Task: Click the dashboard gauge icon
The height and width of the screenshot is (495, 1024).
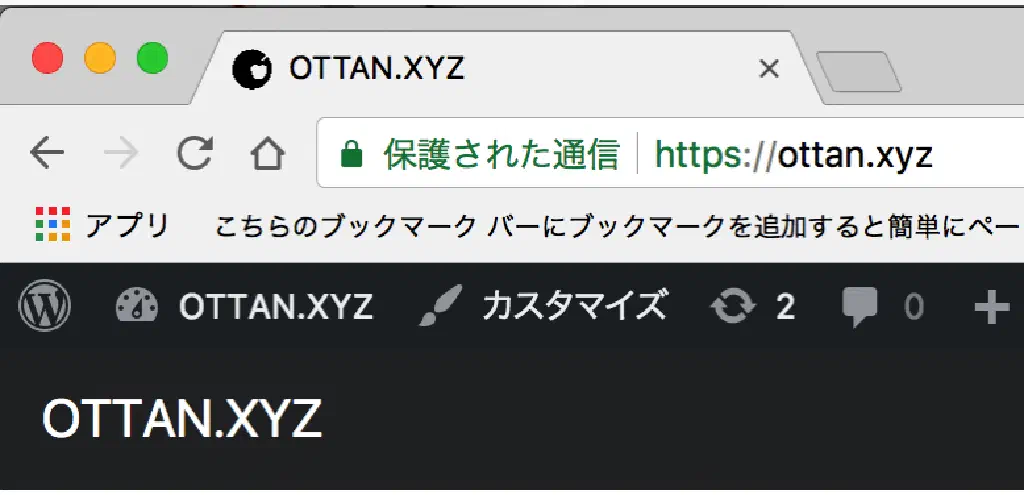Action: [x=137, y=306]
